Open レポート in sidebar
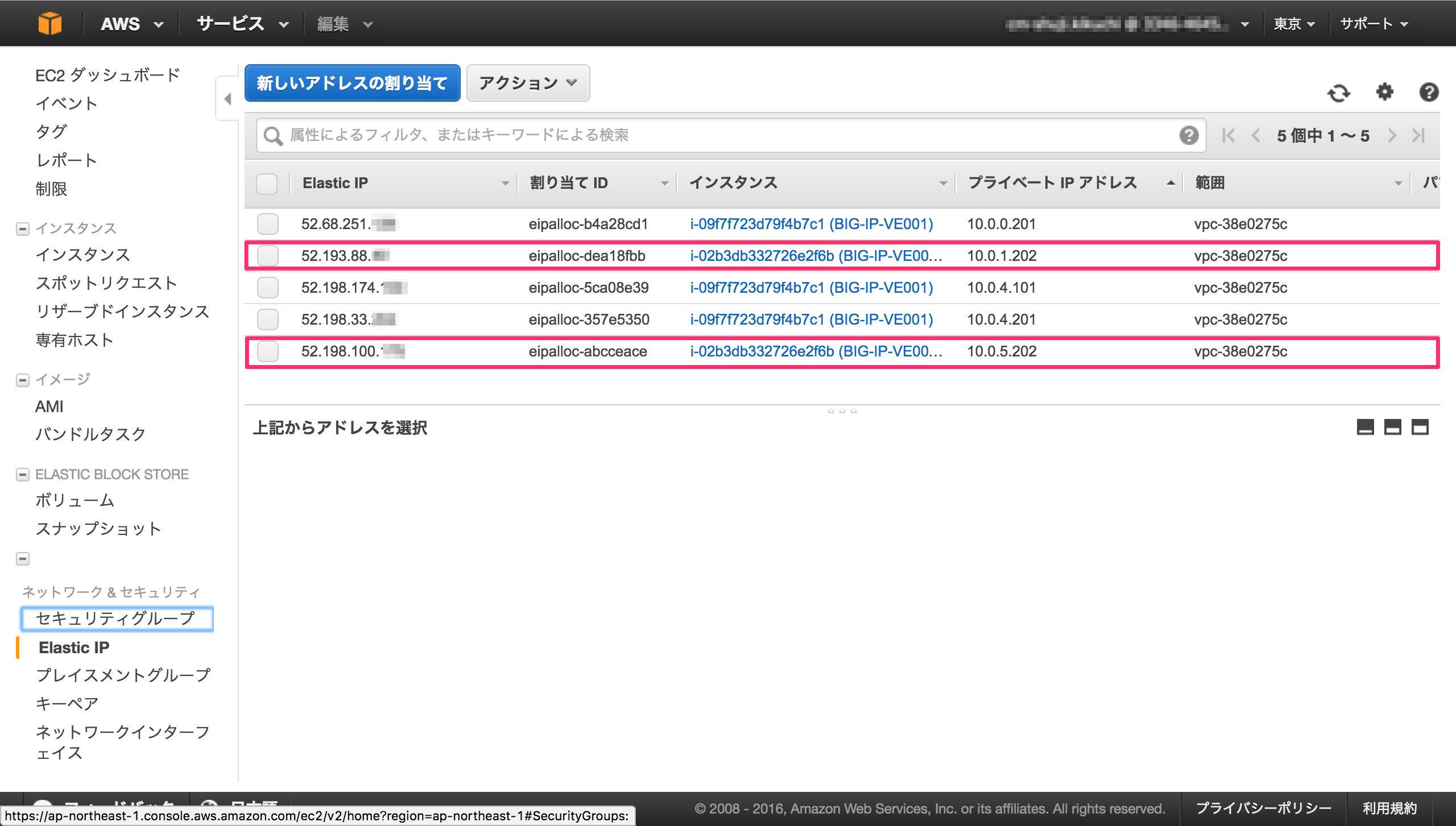 (67, 160)
